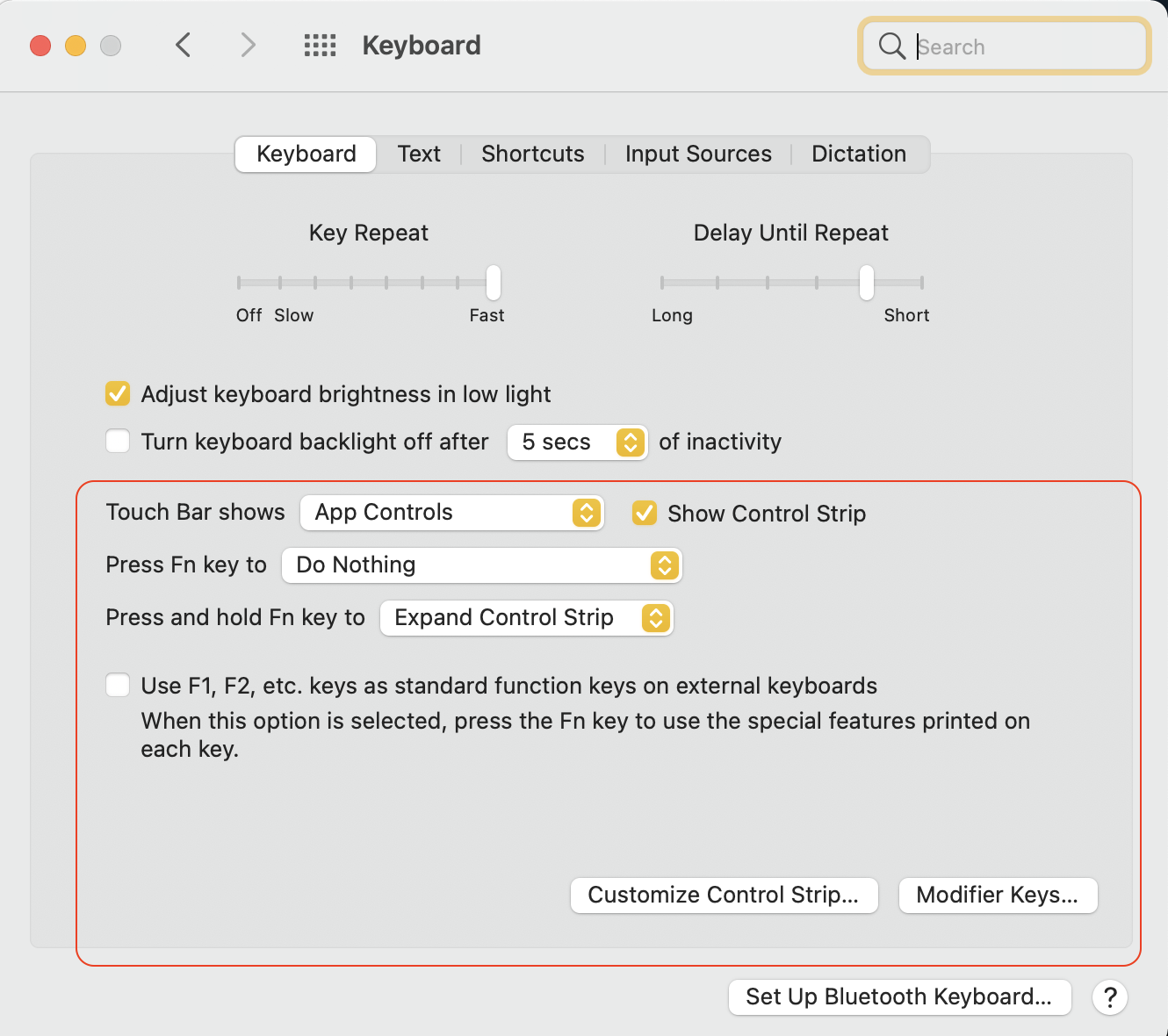Open the 5 secs inactivity dropdown

[x=577, y=442]
